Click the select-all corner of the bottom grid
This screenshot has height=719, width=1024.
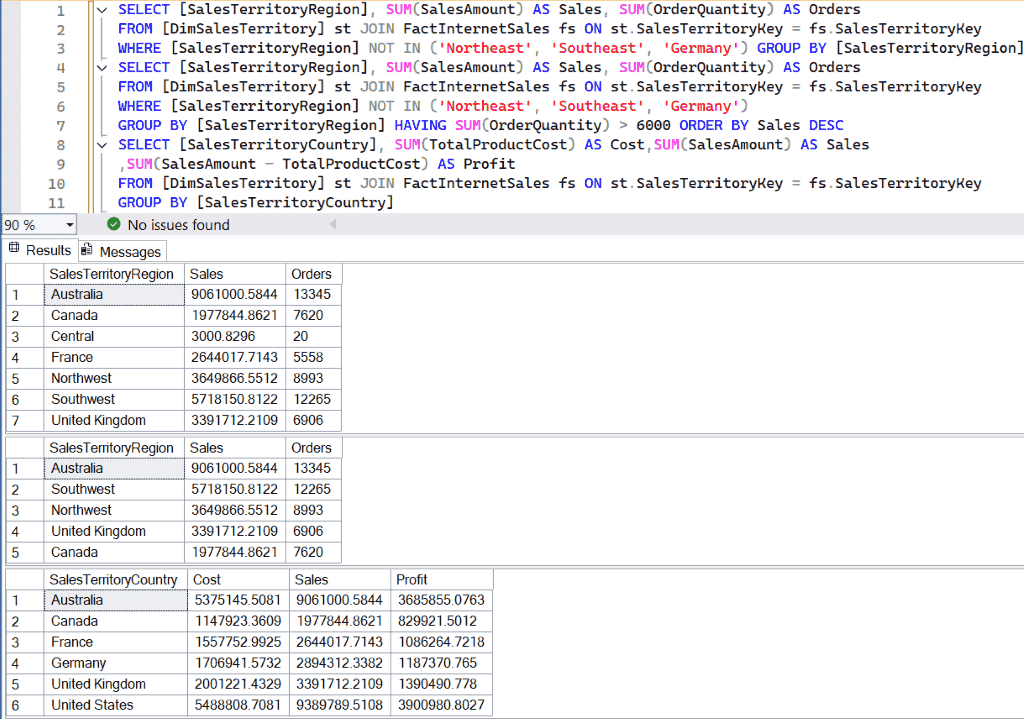(24, 579)
